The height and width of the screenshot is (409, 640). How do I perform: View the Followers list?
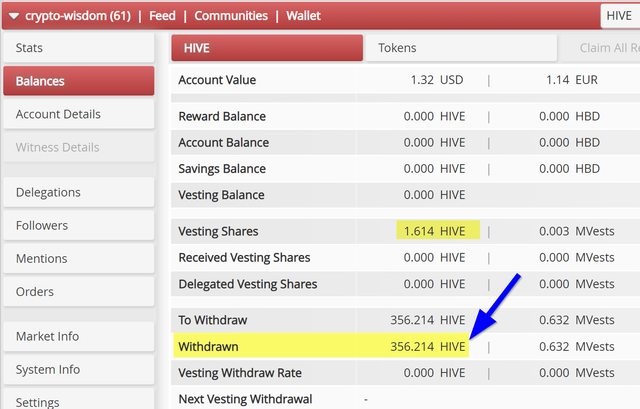click(x=79, y=225)
